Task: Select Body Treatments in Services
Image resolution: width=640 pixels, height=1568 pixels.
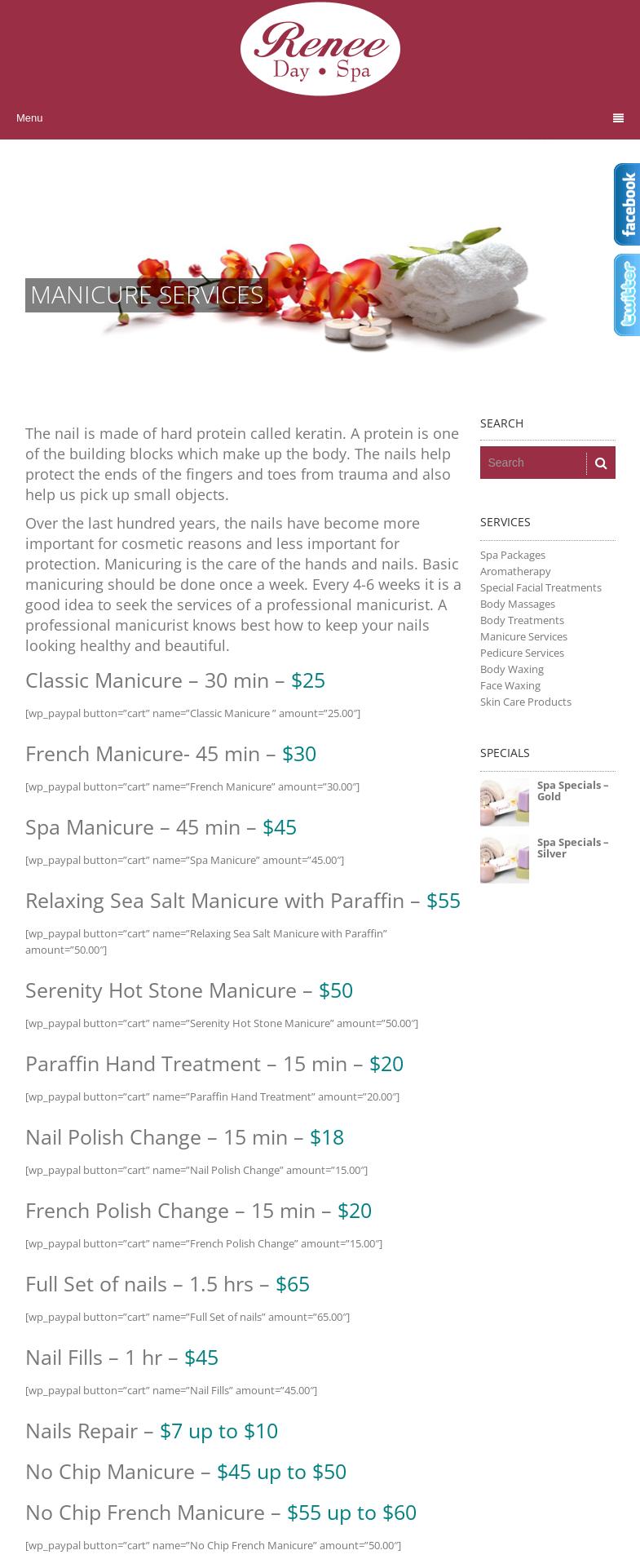Action: pyautogui.click(x=521, y=620)
